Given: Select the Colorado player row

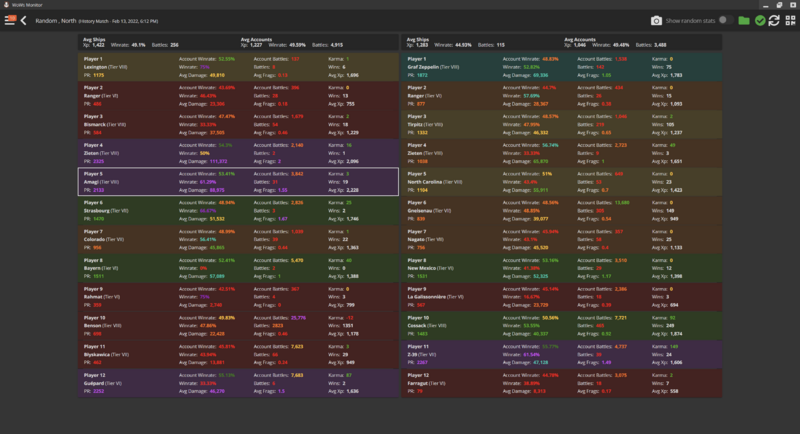Looking at the screenshot, I should tap(238, 239).
